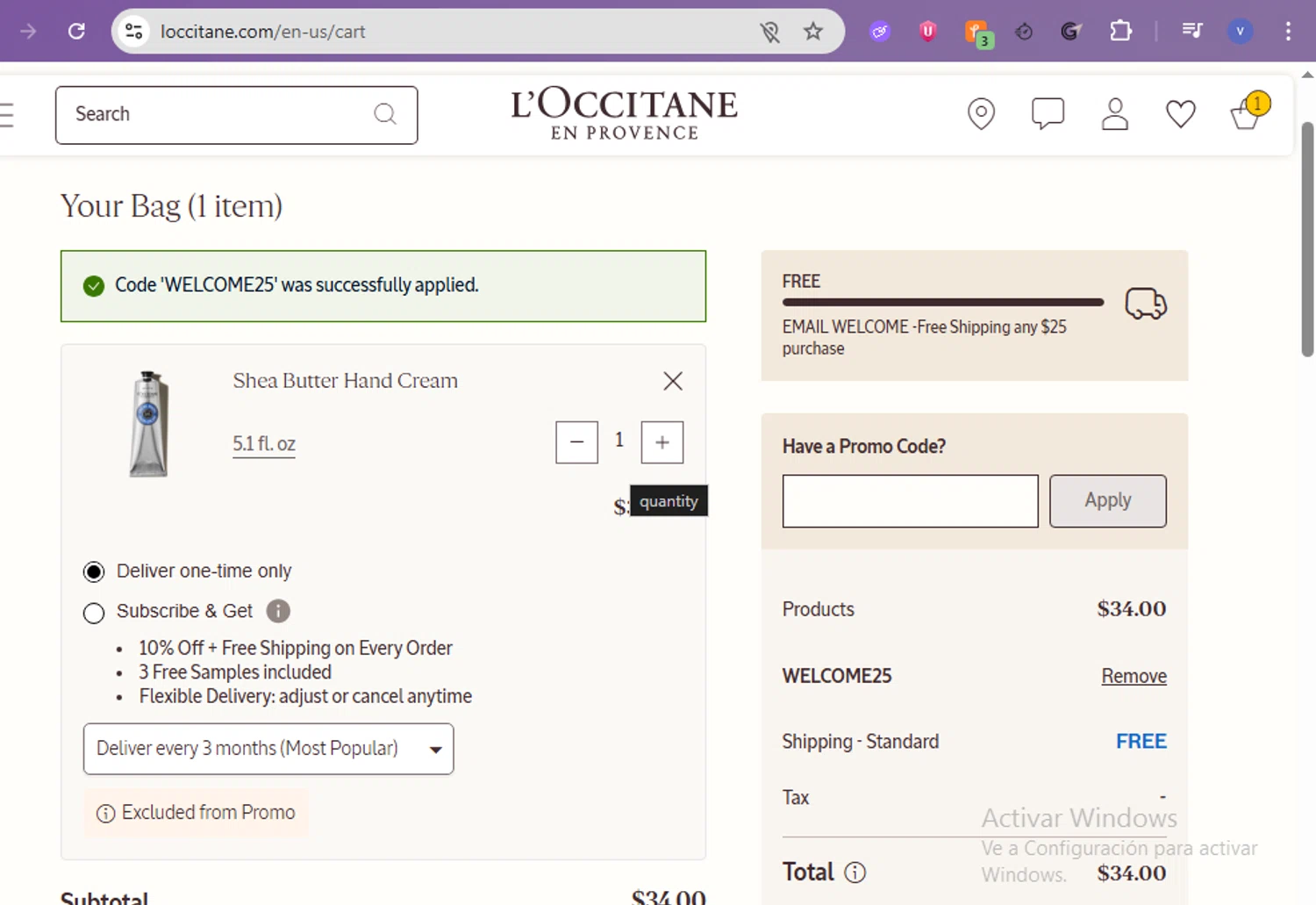Click the dark circular clock extension icon
This screenshot has height=905, width=1316.
(x=1024, y=32)
